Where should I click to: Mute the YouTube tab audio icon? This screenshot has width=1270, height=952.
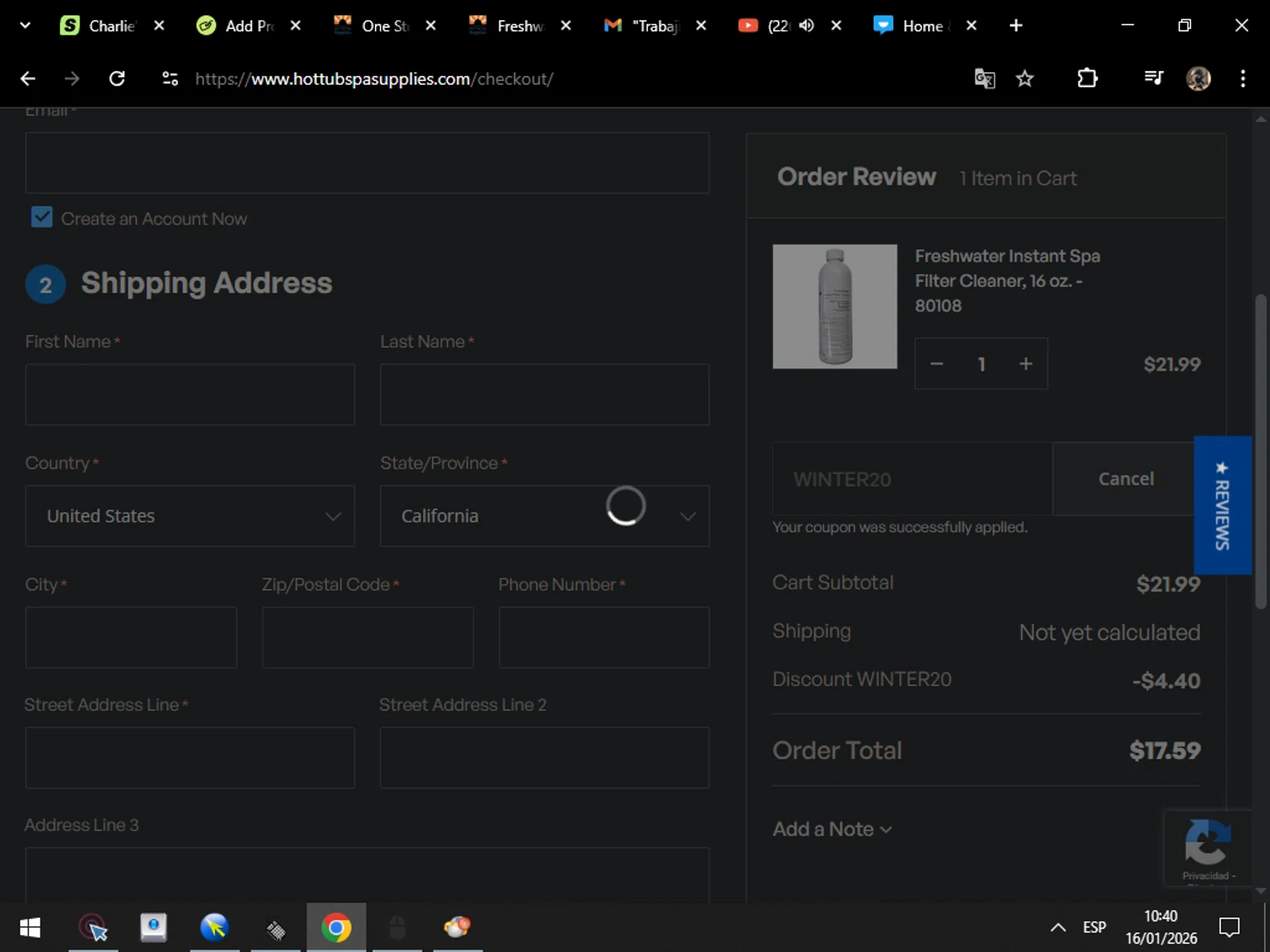(806, 25)
